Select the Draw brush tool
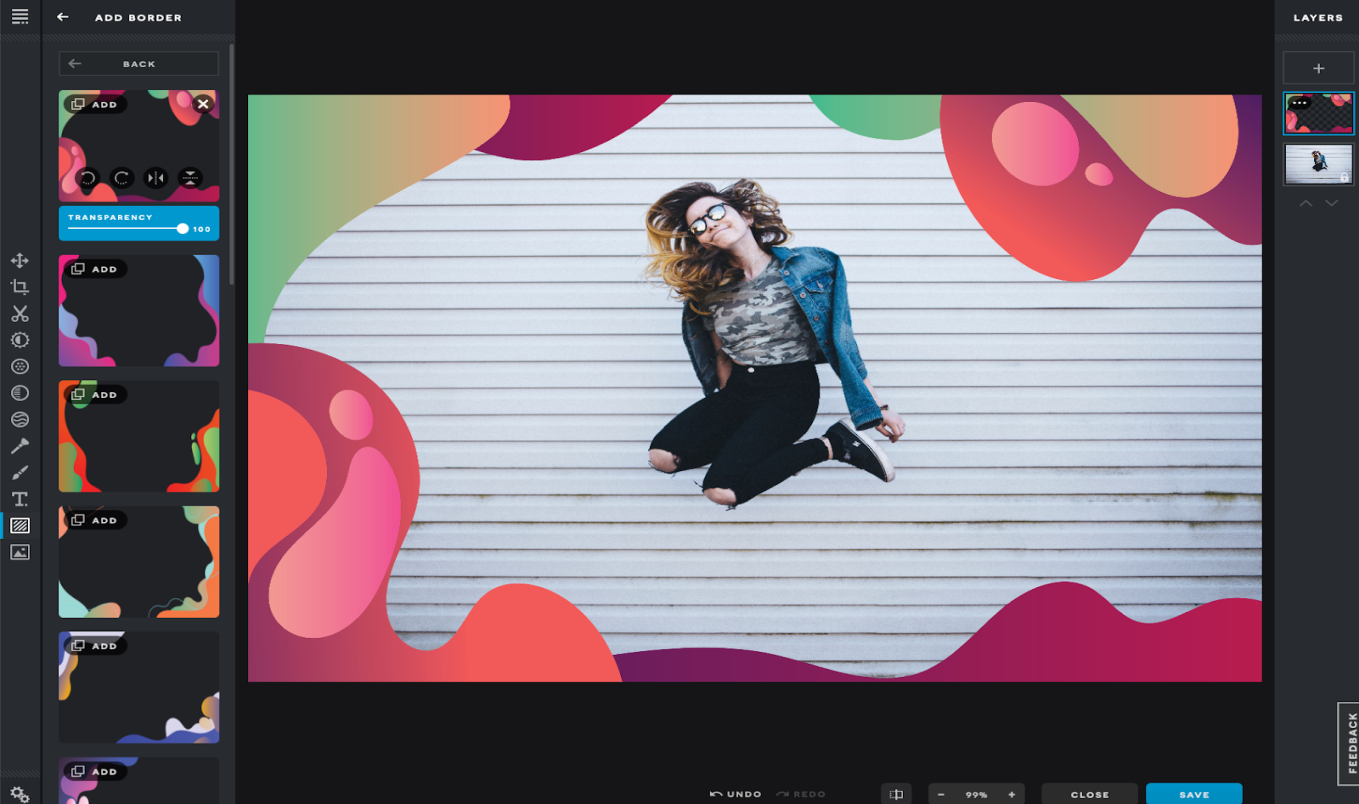 coord(19,472)
